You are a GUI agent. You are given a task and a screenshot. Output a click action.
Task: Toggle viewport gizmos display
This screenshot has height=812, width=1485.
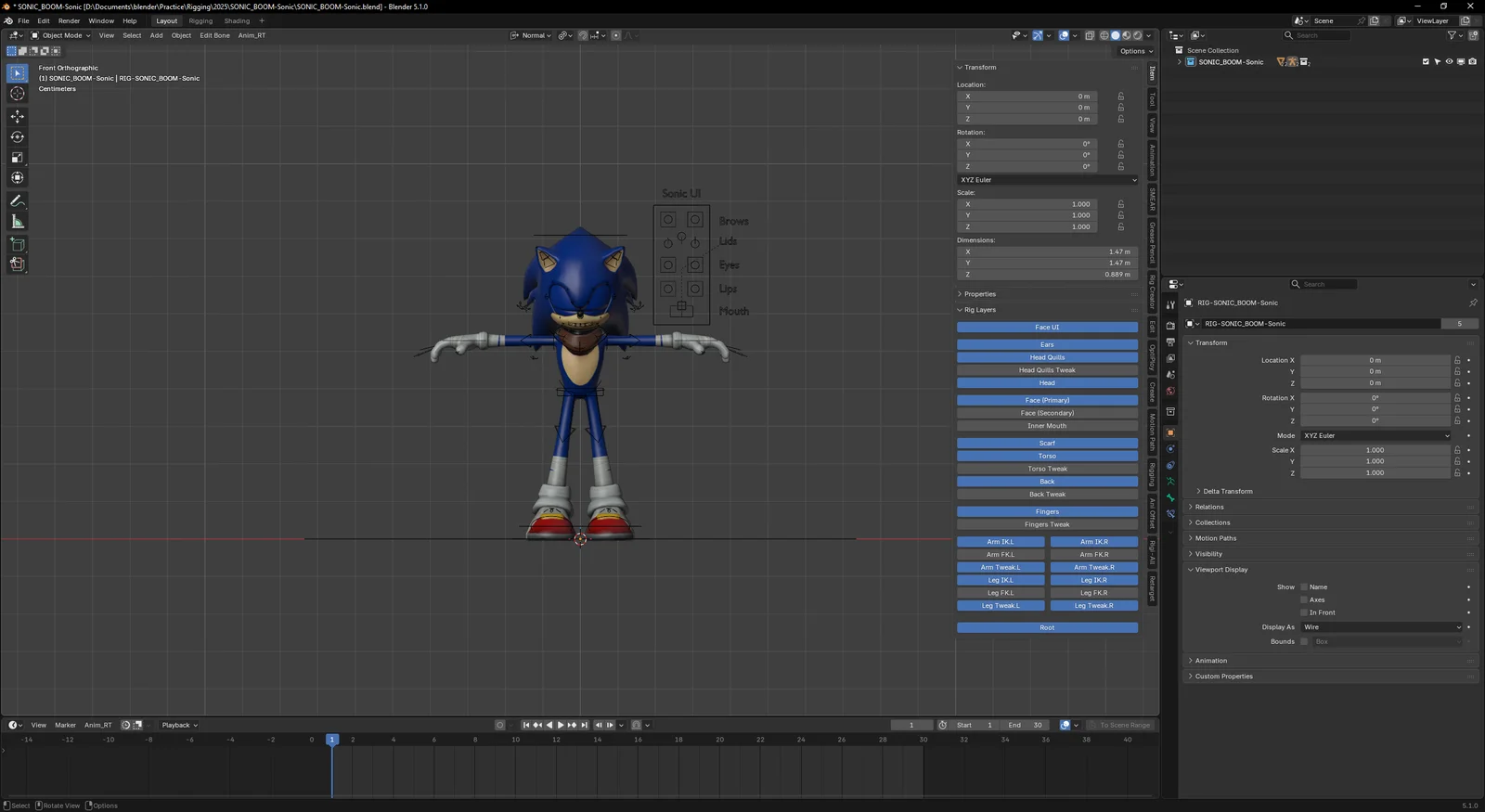[1038, 35]
